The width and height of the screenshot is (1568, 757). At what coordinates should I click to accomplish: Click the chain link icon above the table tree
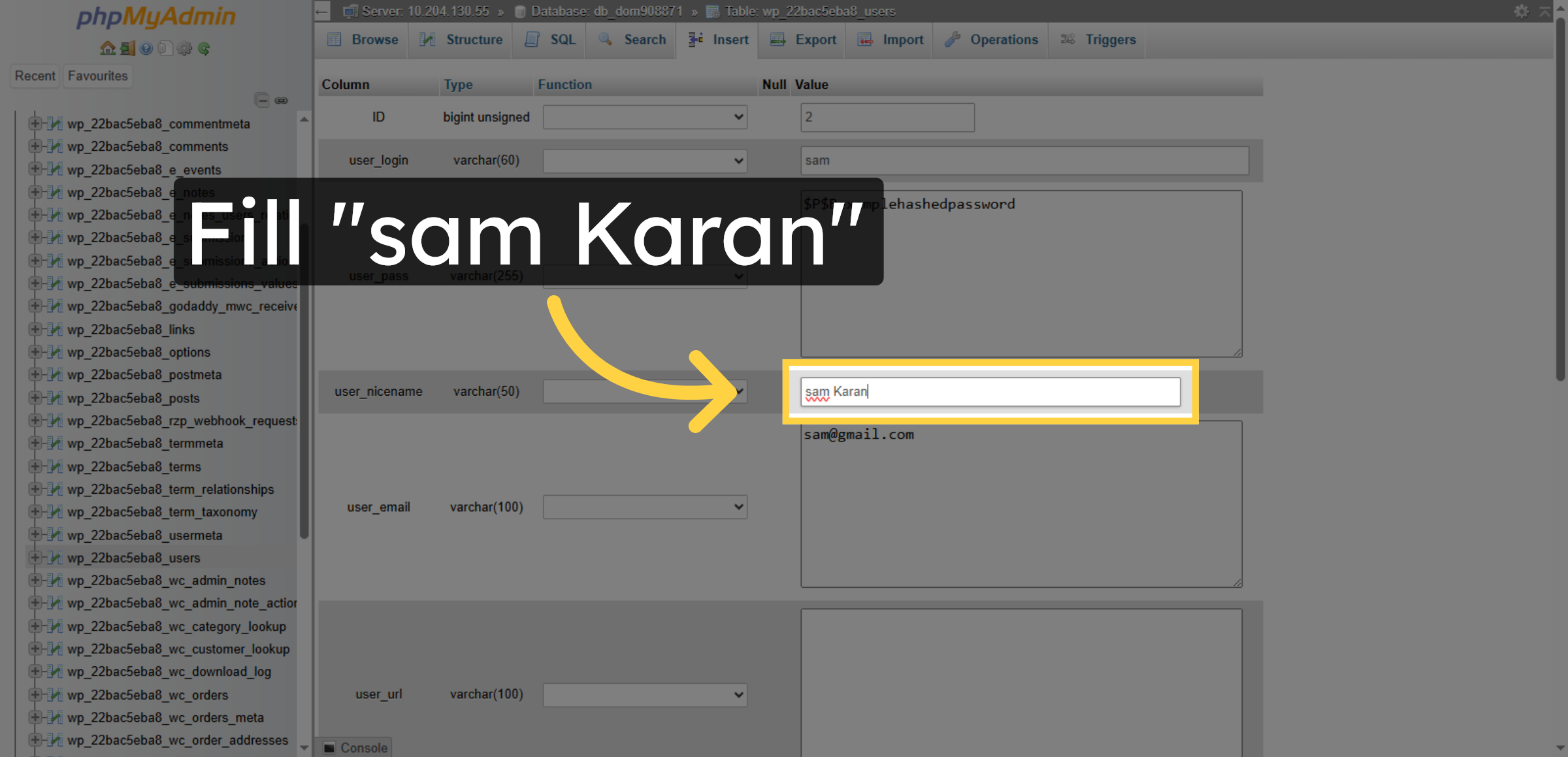tap(282, 101)
